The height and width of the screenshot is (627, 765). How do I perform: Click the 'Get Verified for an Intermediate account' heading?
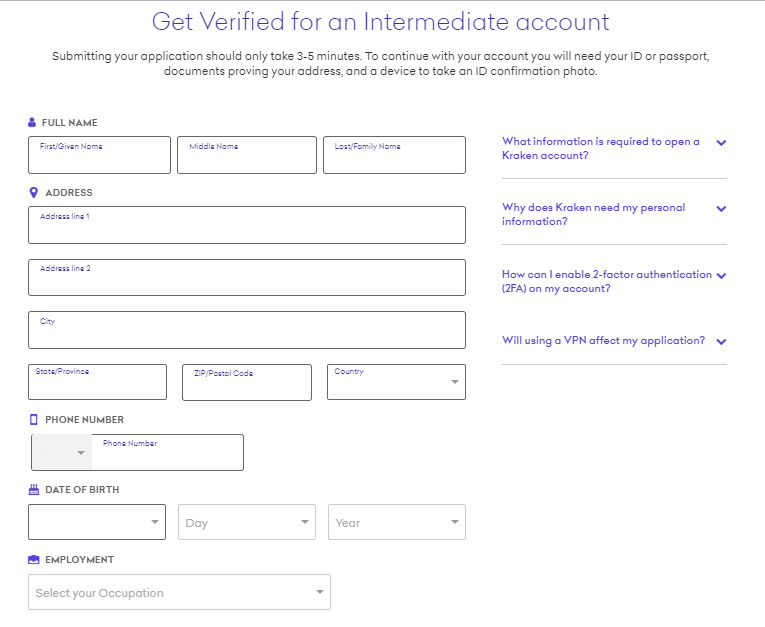pyautogui.click(x=381, y=22)
